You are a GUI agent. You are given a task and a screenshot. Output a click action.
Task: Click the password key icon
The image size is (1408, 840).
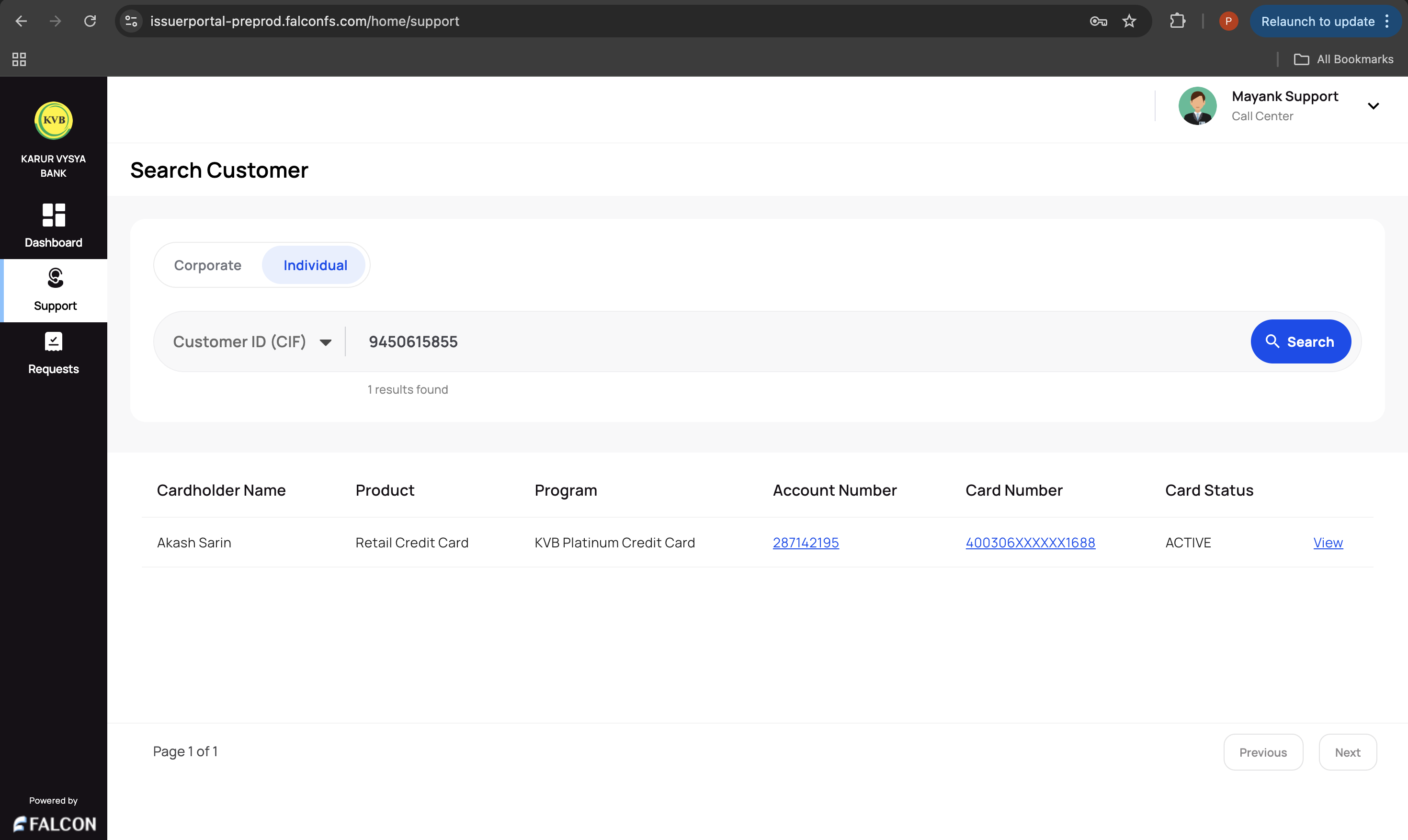point(1098,22)
